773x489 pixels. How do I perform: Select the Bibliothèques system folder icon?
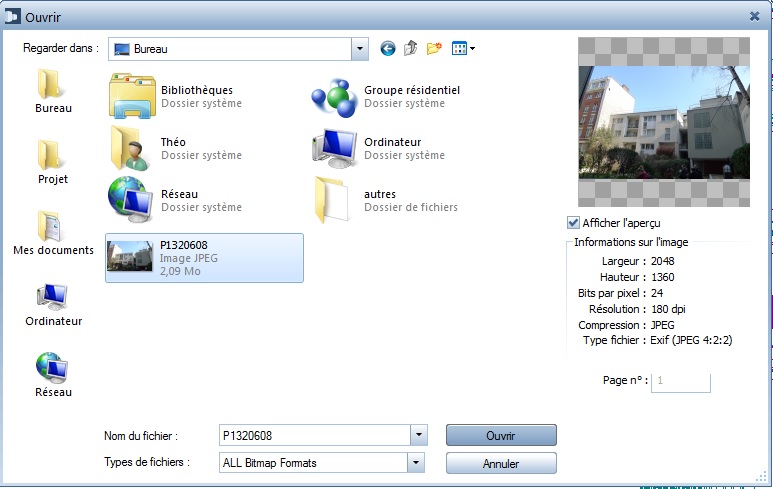pos(132,96)
